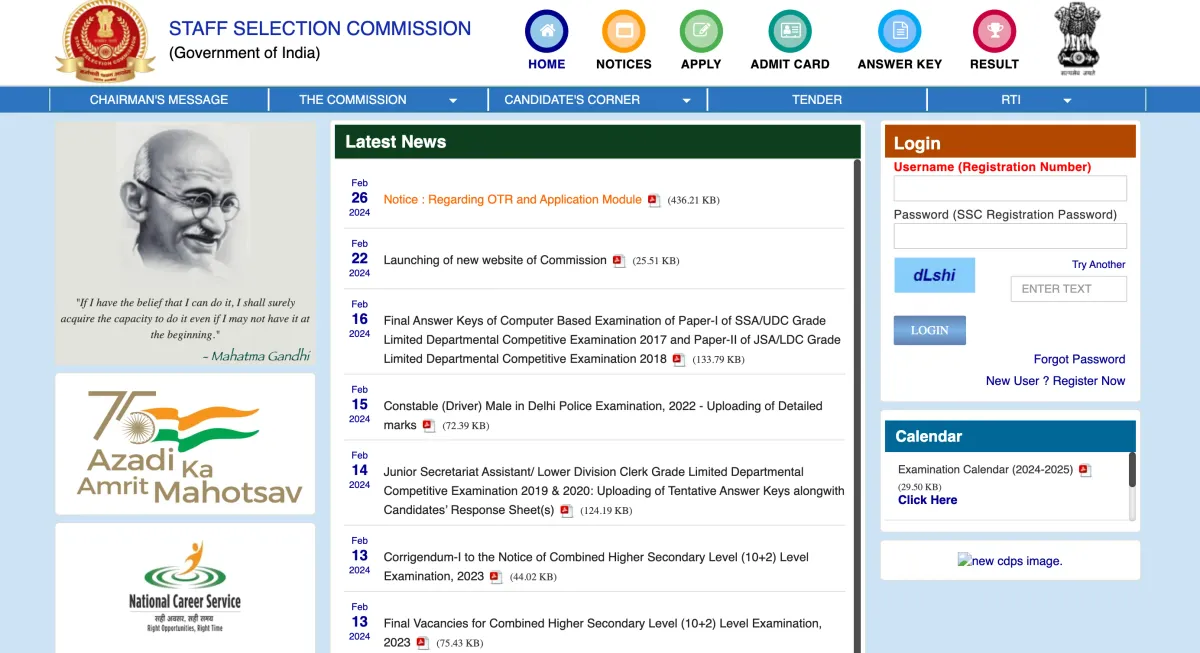Click New User ? Register Now link

(1055, 381)
